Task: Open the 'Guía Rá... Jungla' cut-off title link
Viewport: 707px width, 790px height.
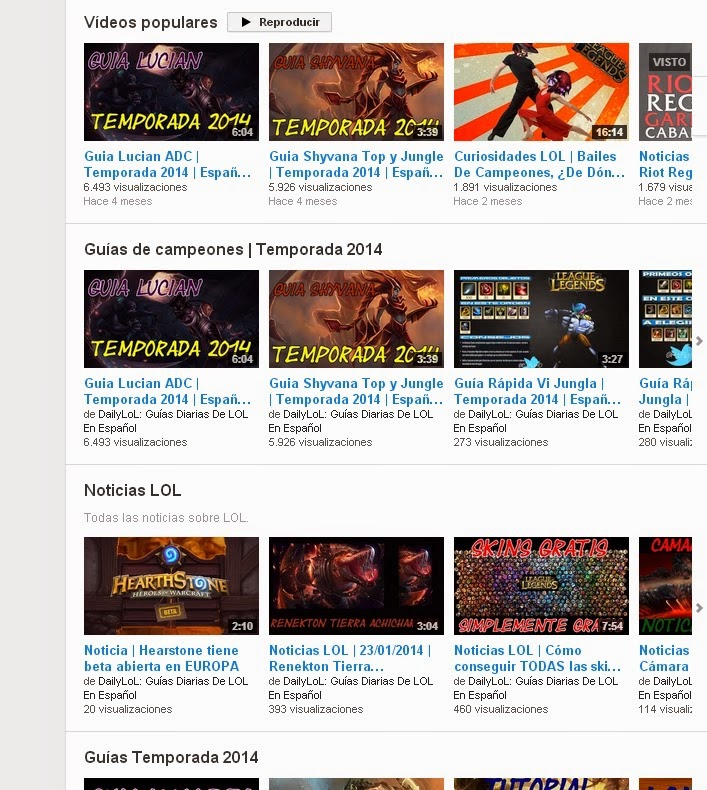Action: click(x=665, y=391)
